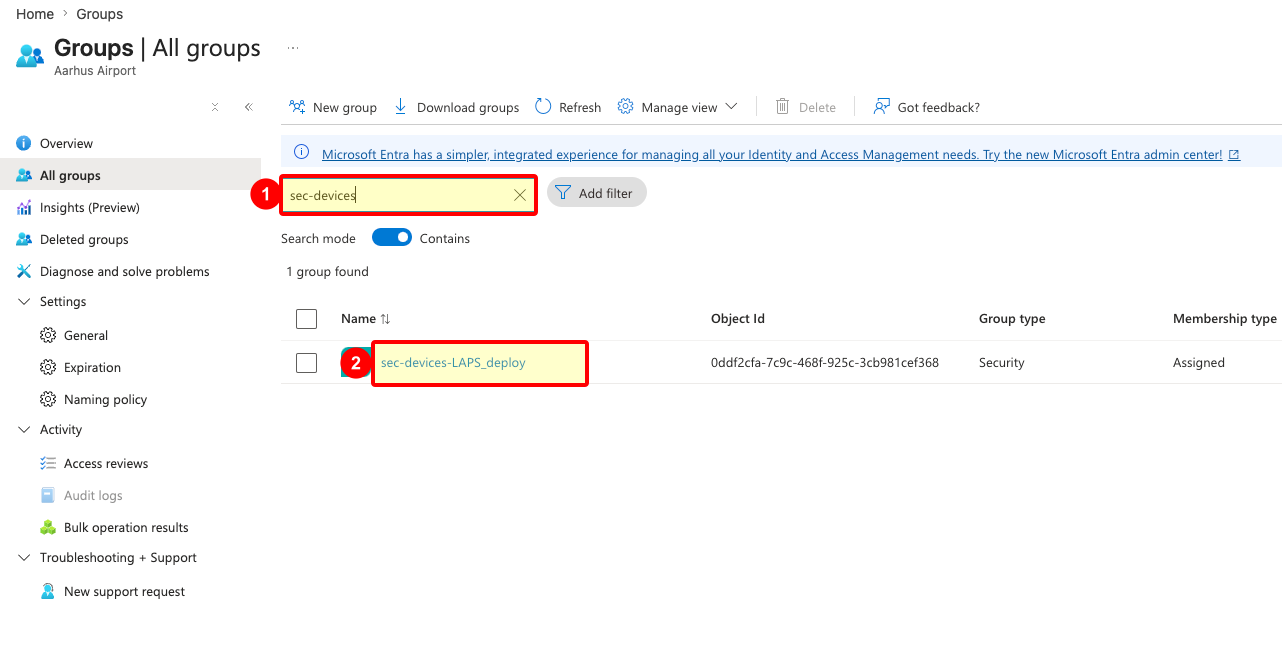Click the Diagnose wrench icon in sidebar
The image size is (1282, 658).
click(x=24, y=271)
